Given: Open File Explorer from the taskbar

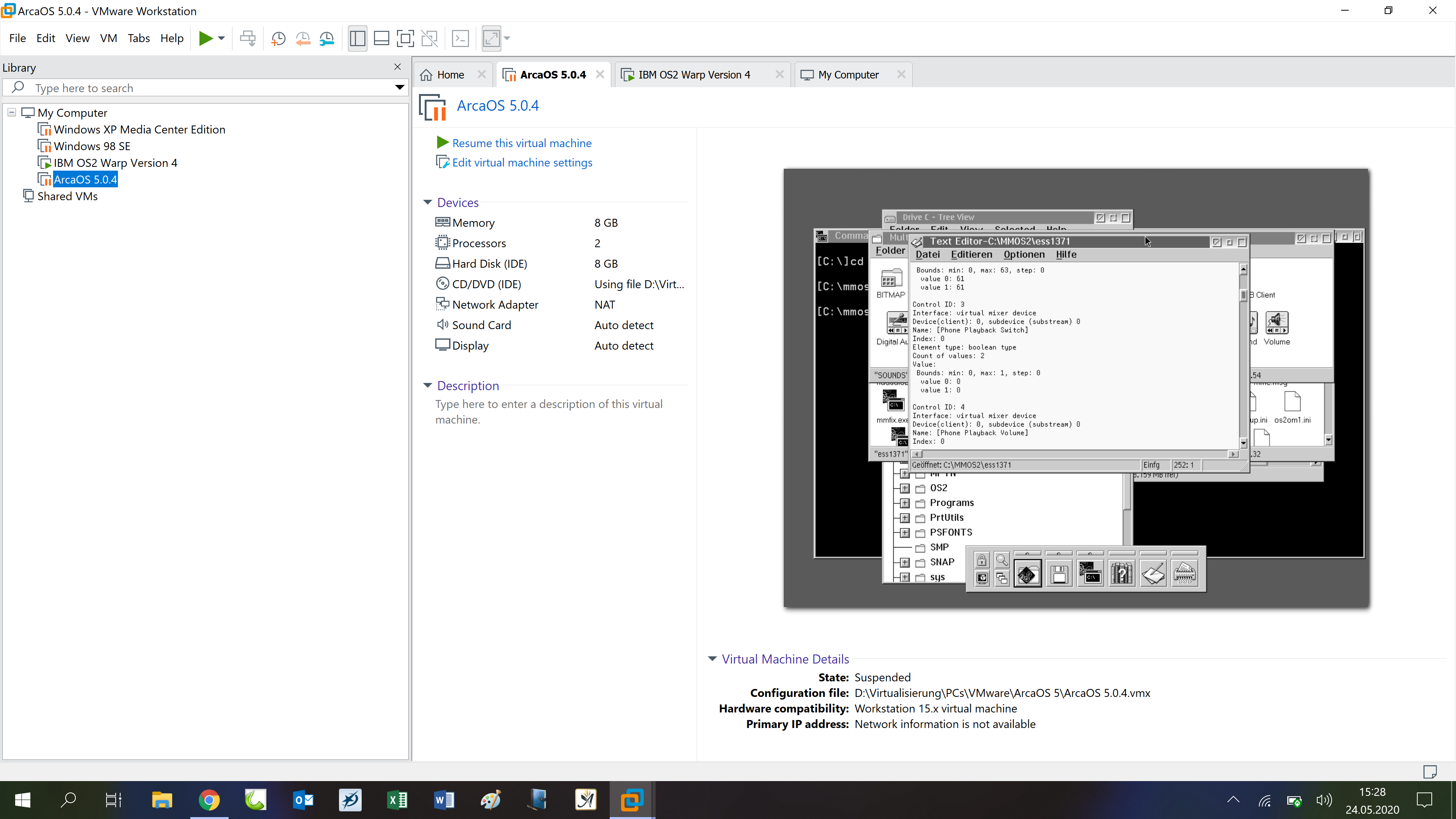Looking at the screenshot, I should click(162, 800).
